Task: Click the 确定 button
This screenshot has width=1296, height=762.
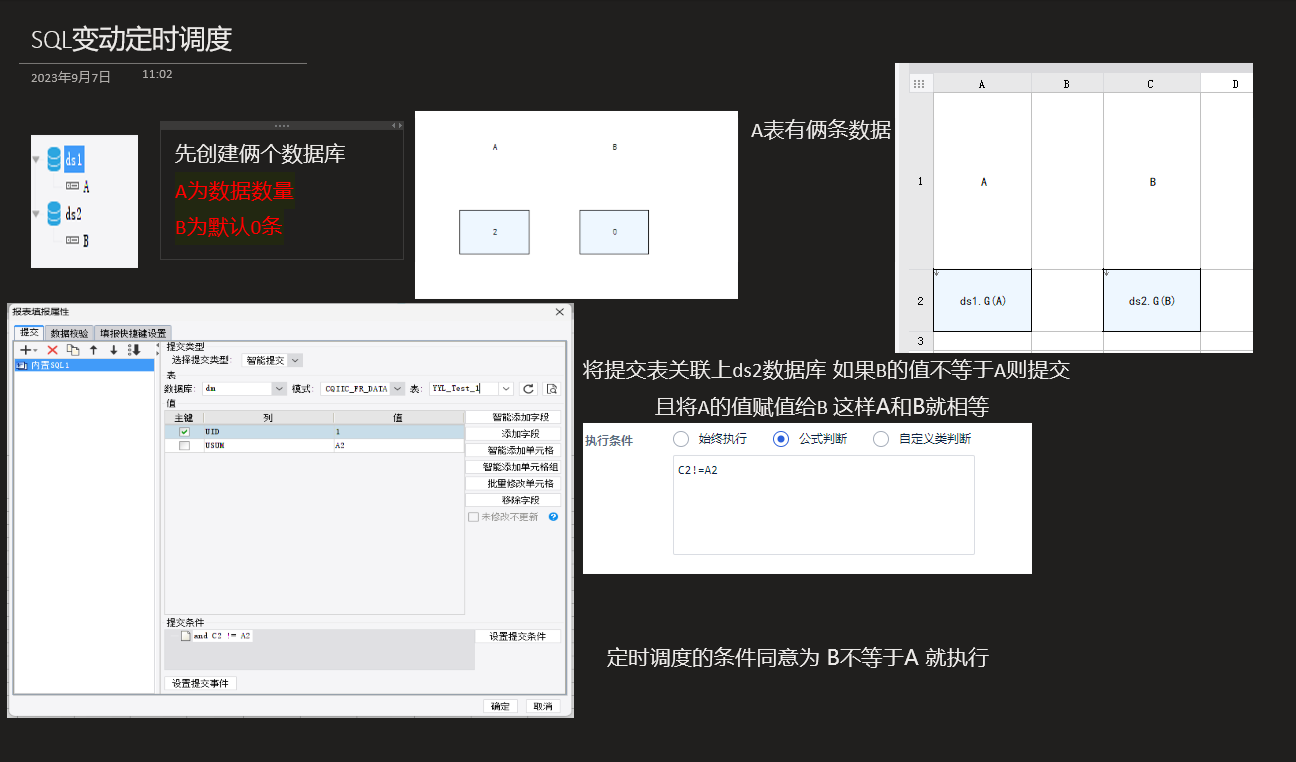Action: click(x=500, y=706)
